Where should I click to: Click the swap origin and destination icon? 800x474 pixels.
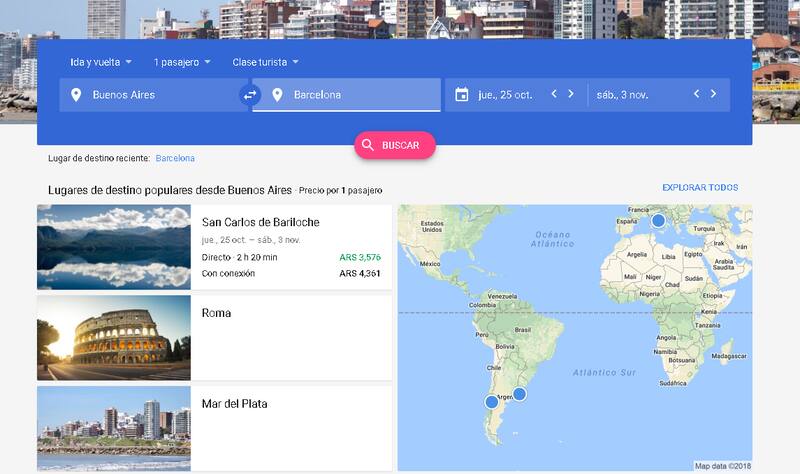(x=250, y=95)
